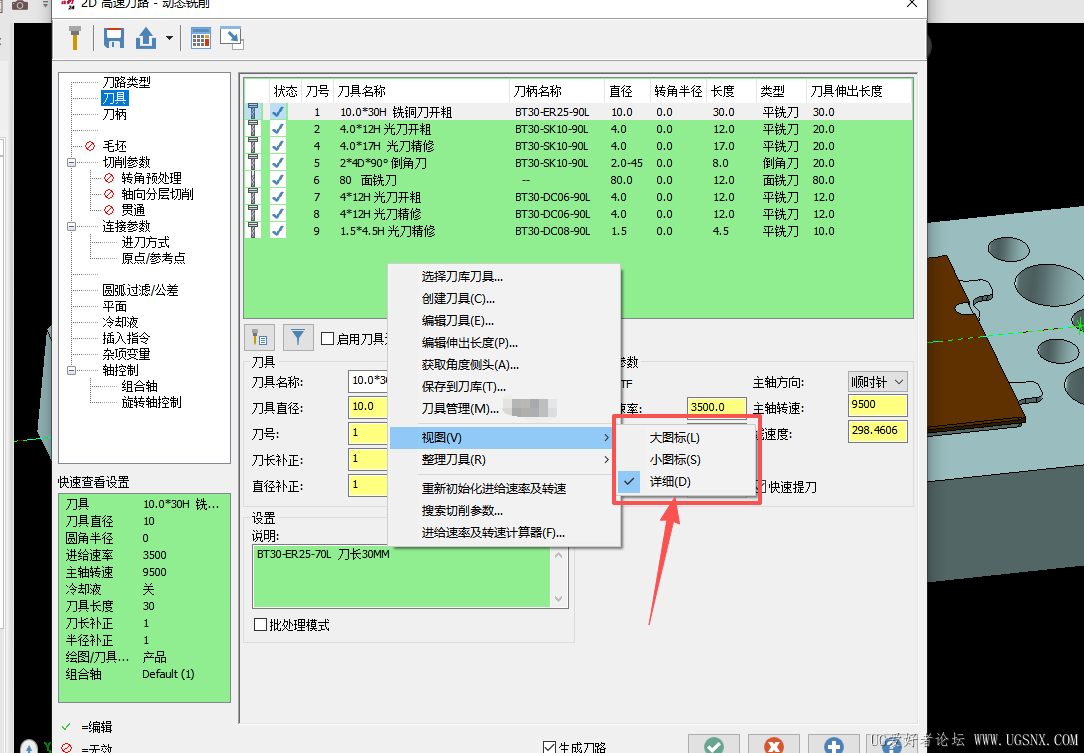Screen dimensions: 1084x753
Task: Click the blue plus info icon at the bottom
Action: [832, 746]
